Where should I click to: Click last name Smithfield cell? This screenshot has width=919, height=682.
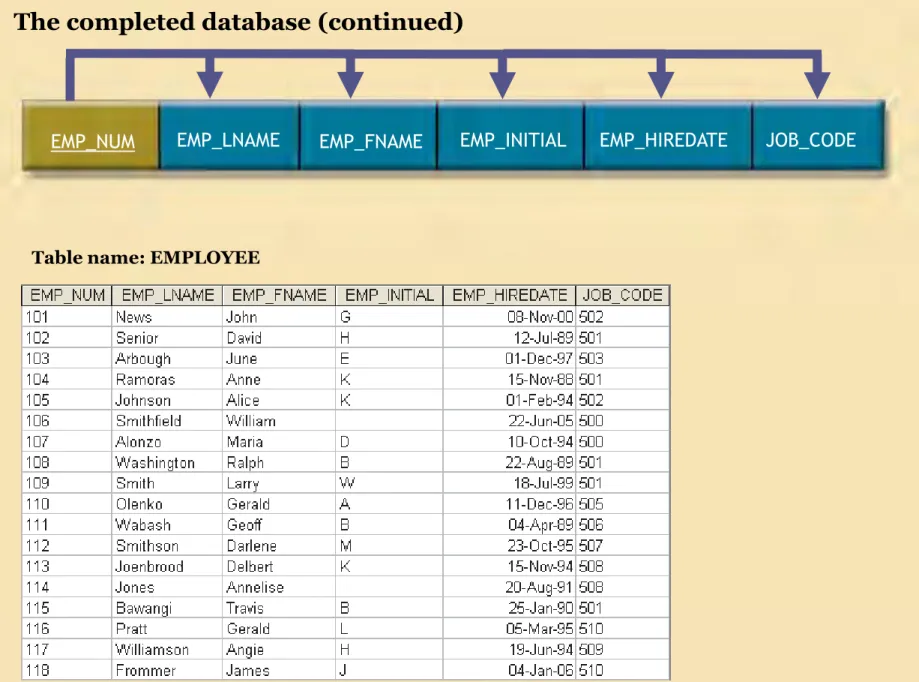167,421
